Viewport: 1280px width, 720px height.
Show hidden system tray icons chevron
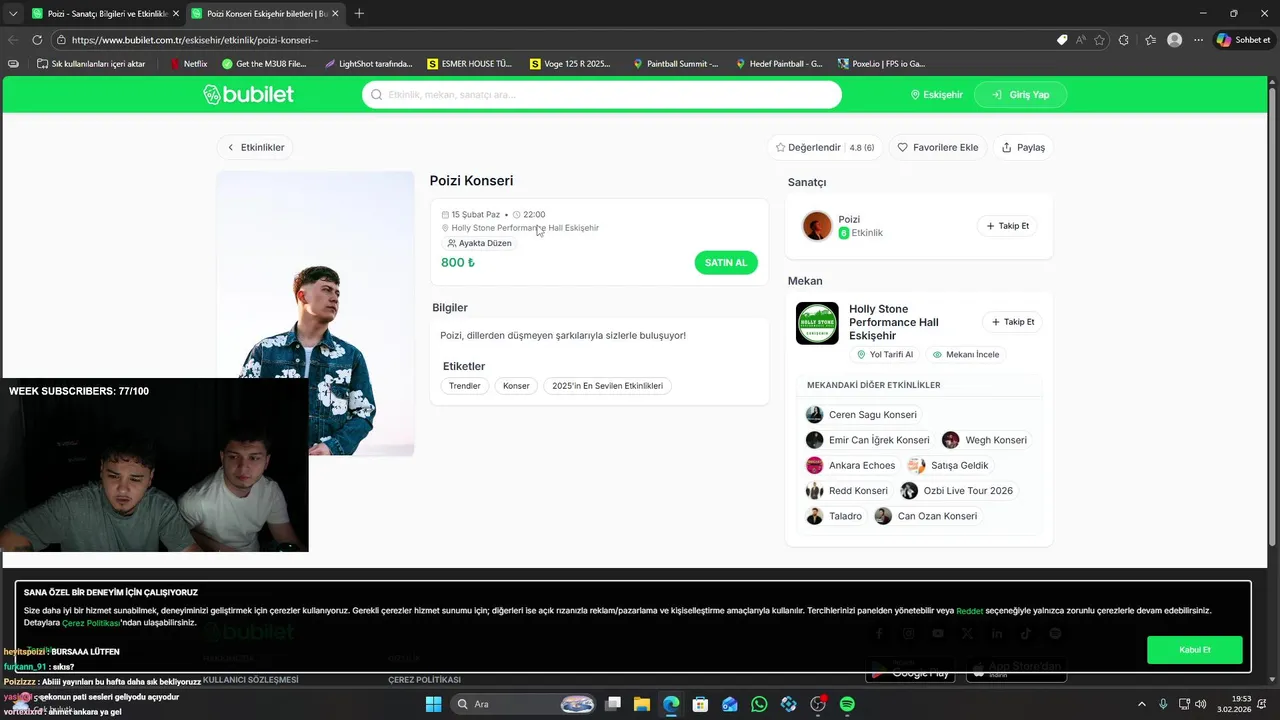click(1143, 704)
